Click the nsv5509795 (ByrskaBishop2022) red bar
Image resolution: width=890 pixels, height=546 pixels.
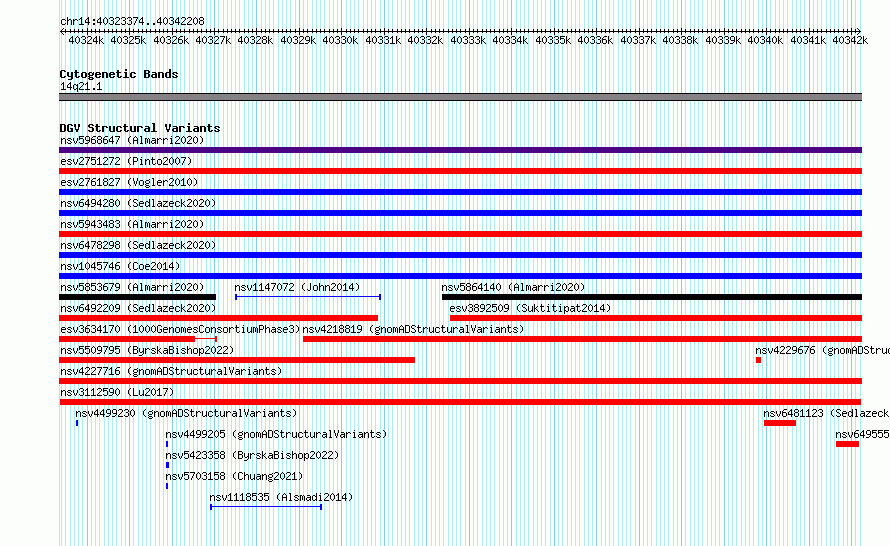(x=237, y=360)
